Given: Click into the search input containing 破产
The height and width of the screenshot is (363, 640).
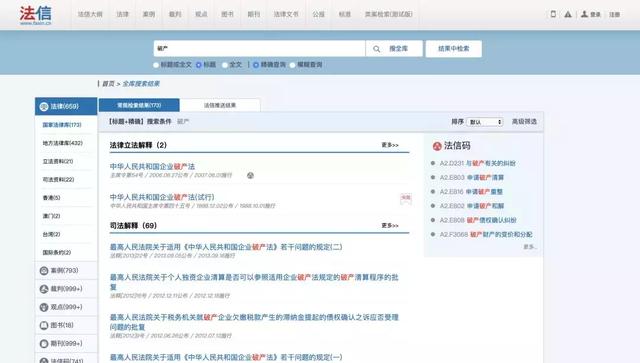Looking at the screenshot, I should click(259, 49).
